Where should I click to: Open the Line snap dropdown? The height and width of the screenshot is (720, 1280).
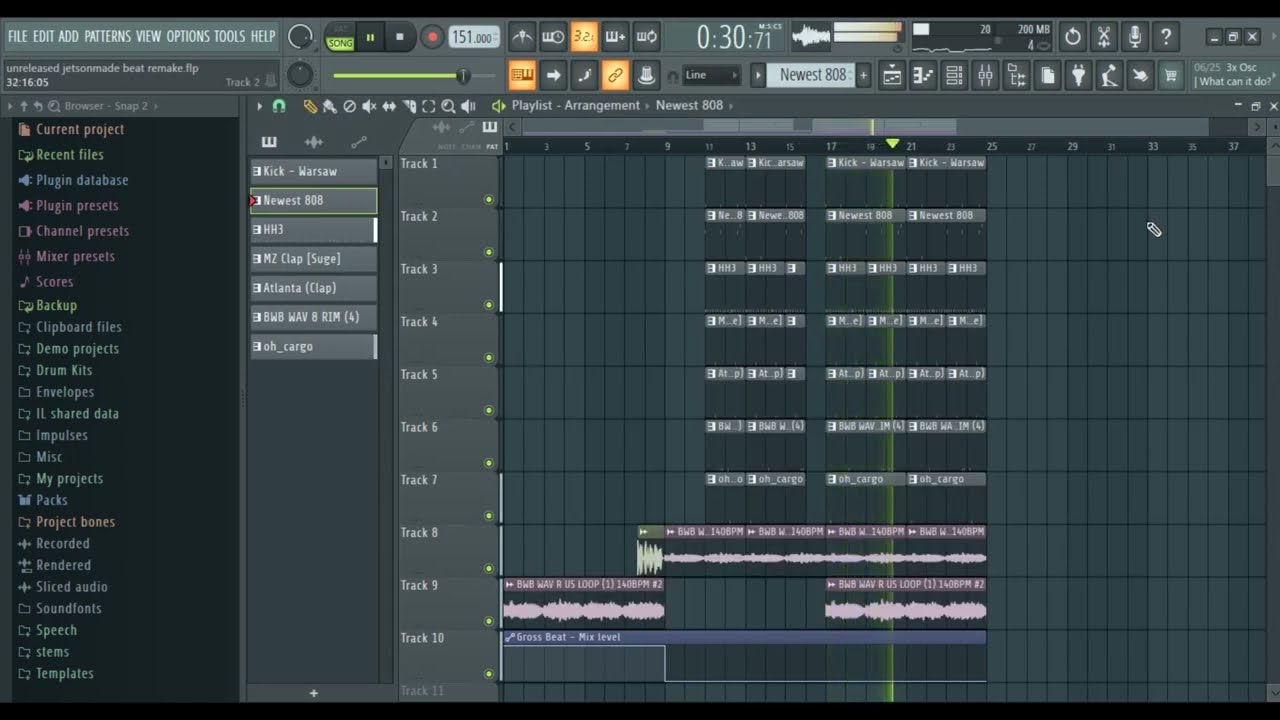pos(712,75)
